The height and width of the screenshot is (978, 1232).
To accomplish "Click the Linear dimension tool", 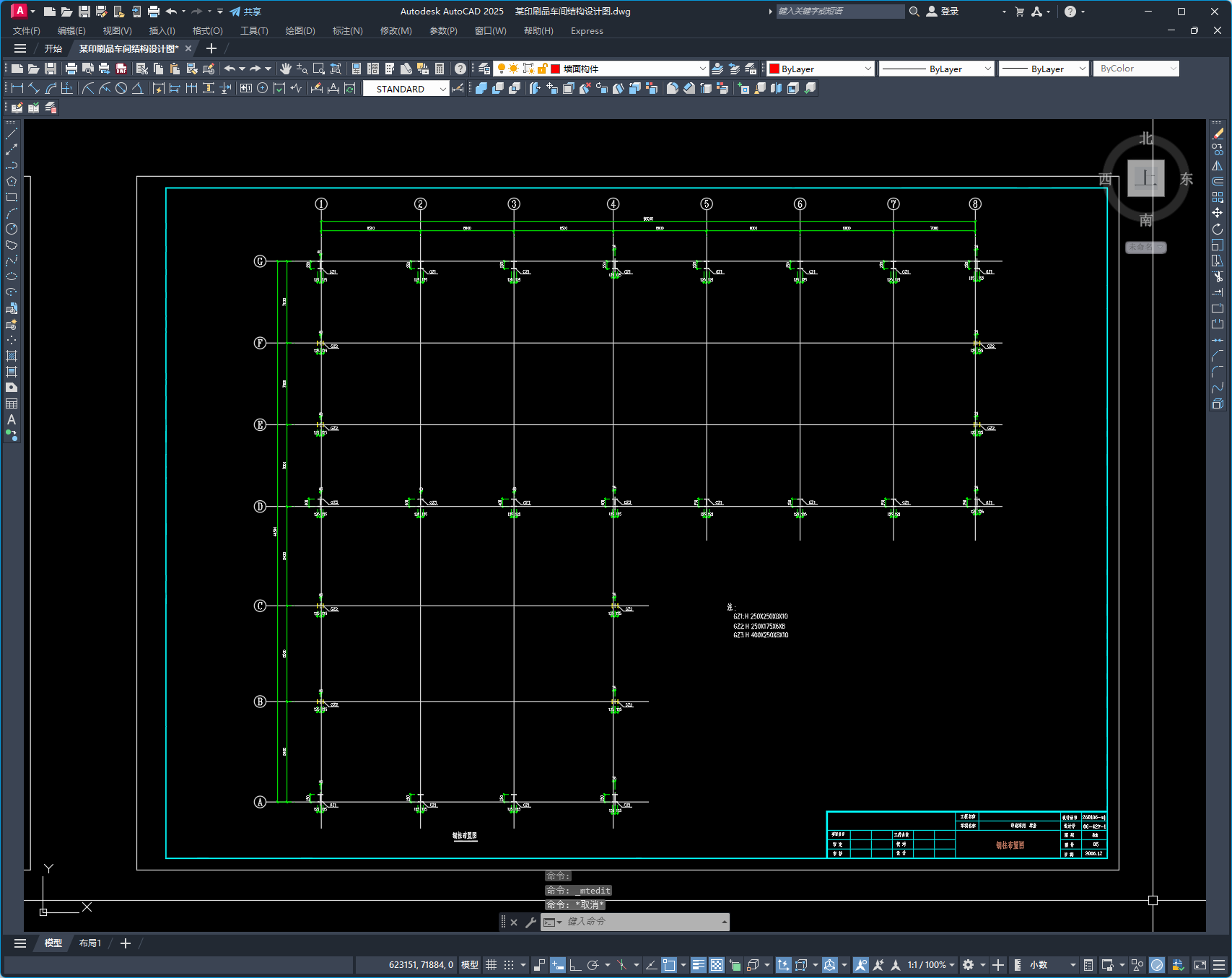I will (x=17, y=88).
